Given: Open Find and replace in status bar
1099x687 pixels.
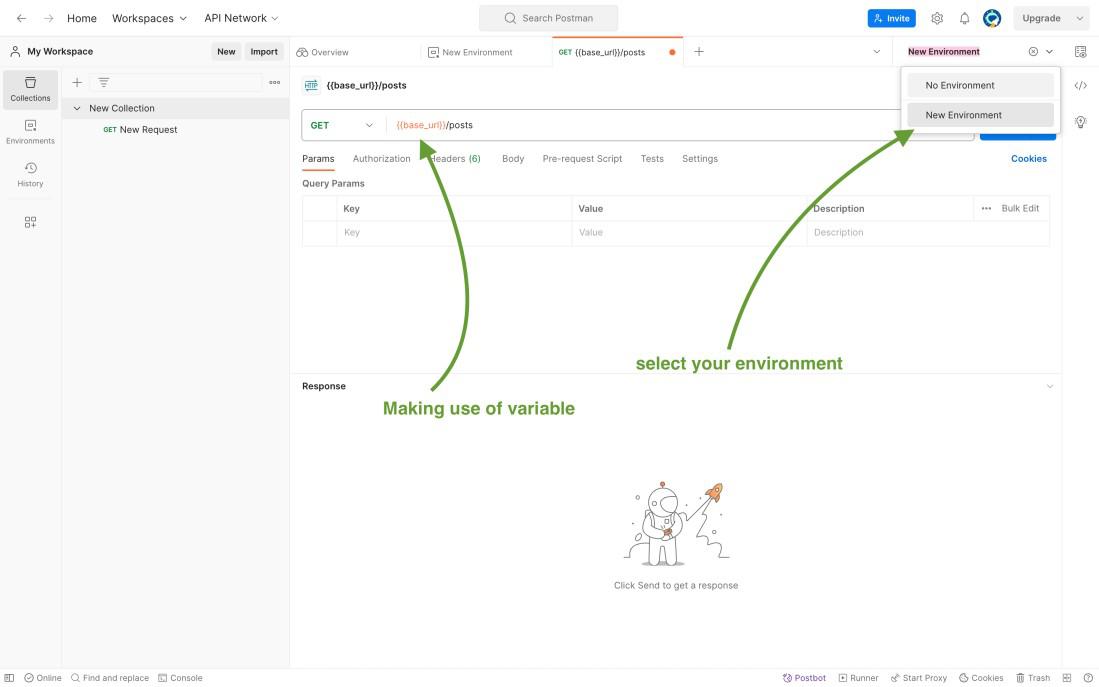Looking at the screenshot, I should pos(109,678).
